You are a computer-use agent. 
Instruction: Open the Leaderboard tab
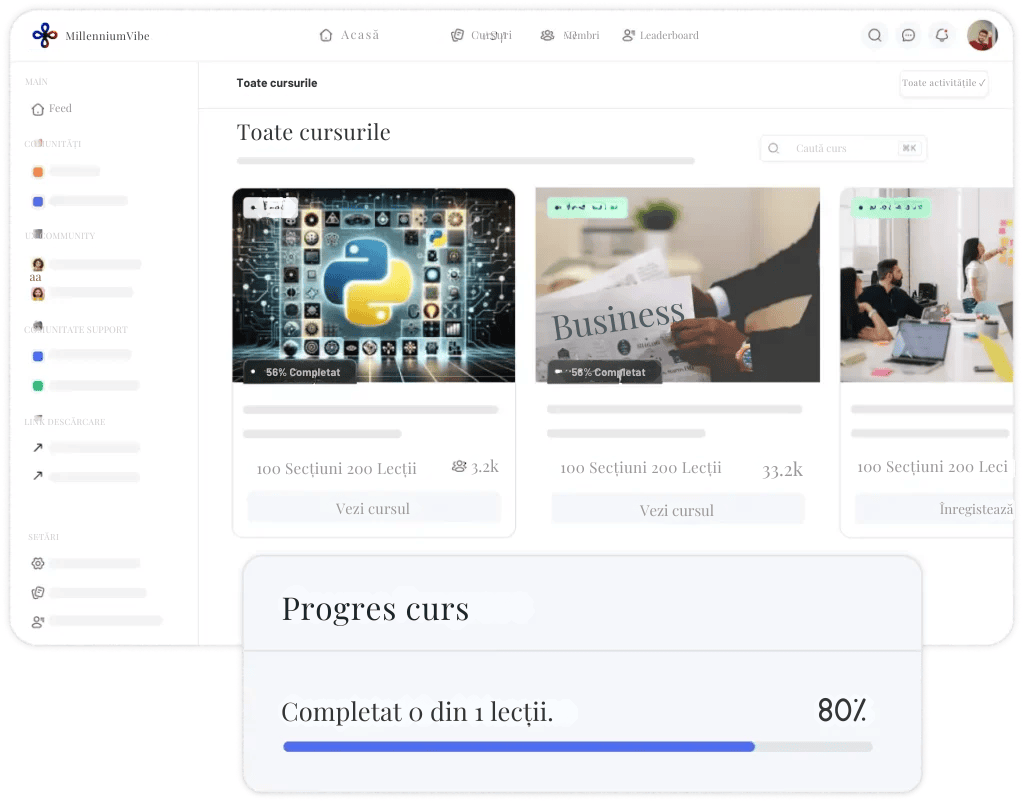(660, 36)
